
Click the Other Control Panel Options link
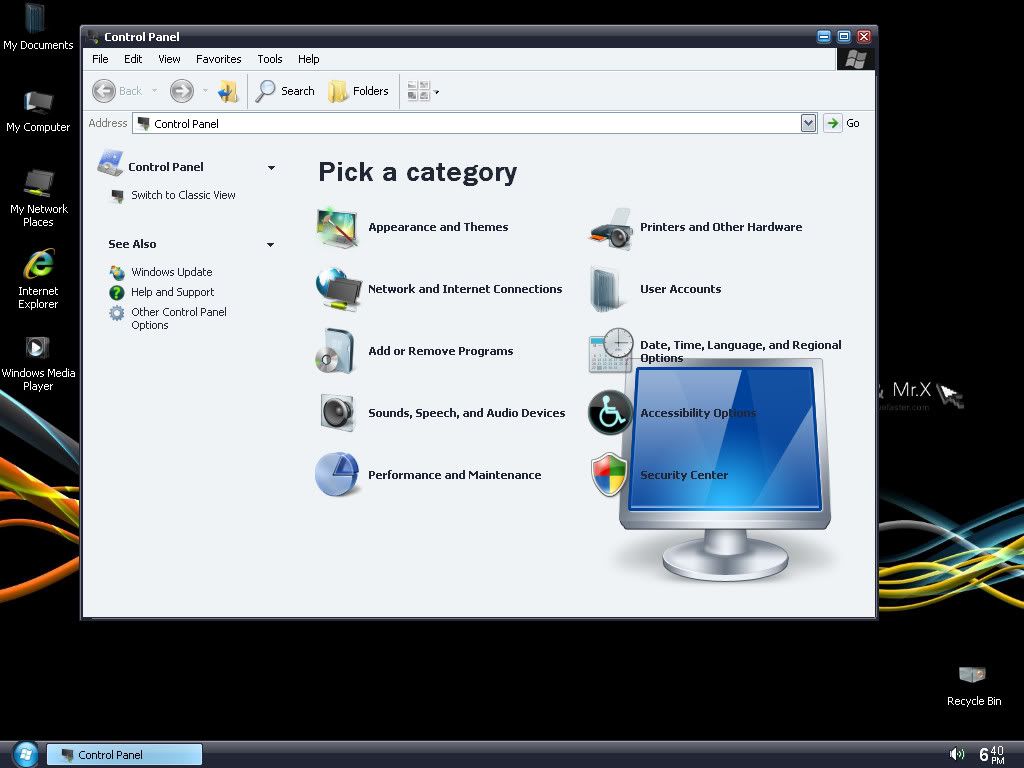click(x=179, y=319)
